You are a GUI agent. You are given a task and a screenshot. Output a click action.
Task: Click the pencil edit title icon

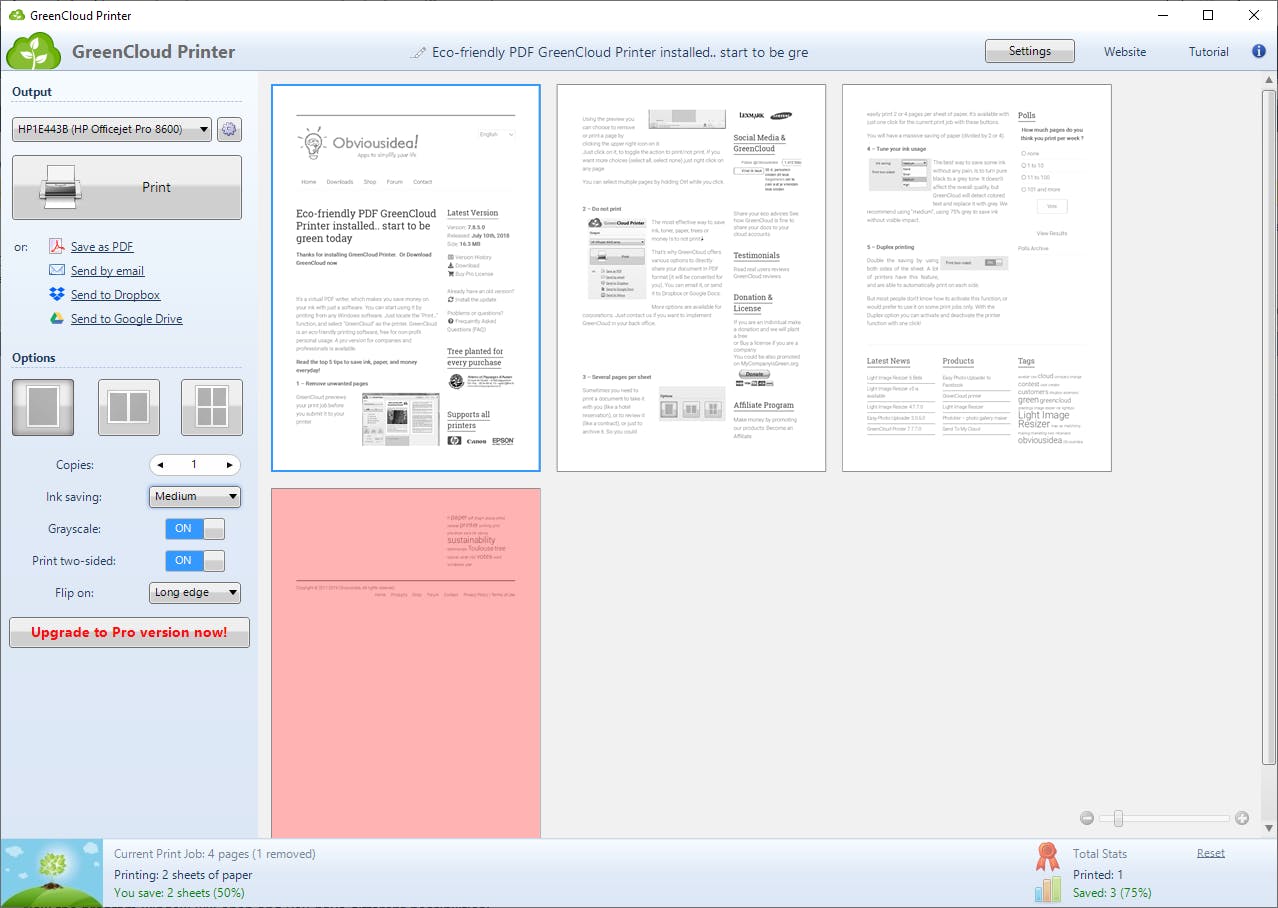pyautogui.click(x=418, y=53)
